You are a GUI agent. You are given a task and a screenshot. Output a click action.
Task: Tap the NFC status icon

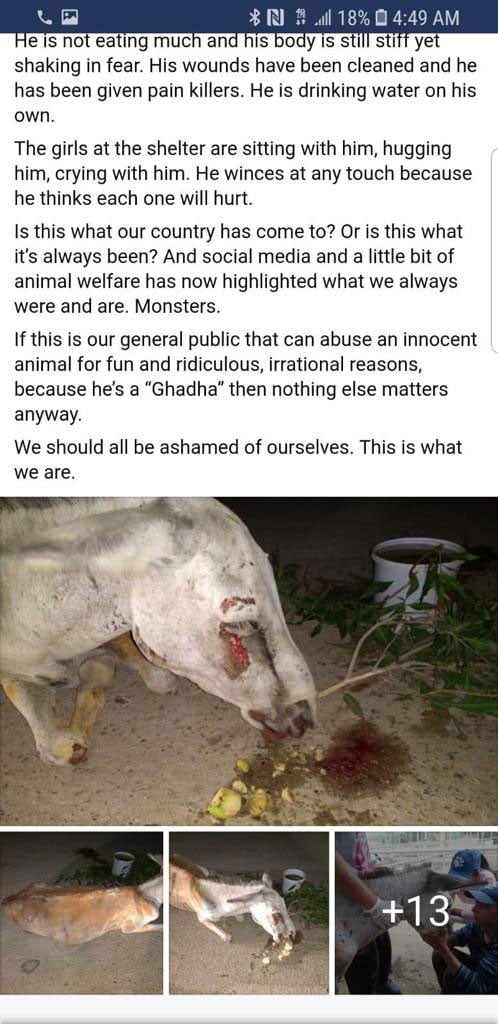tap(277, 17)
